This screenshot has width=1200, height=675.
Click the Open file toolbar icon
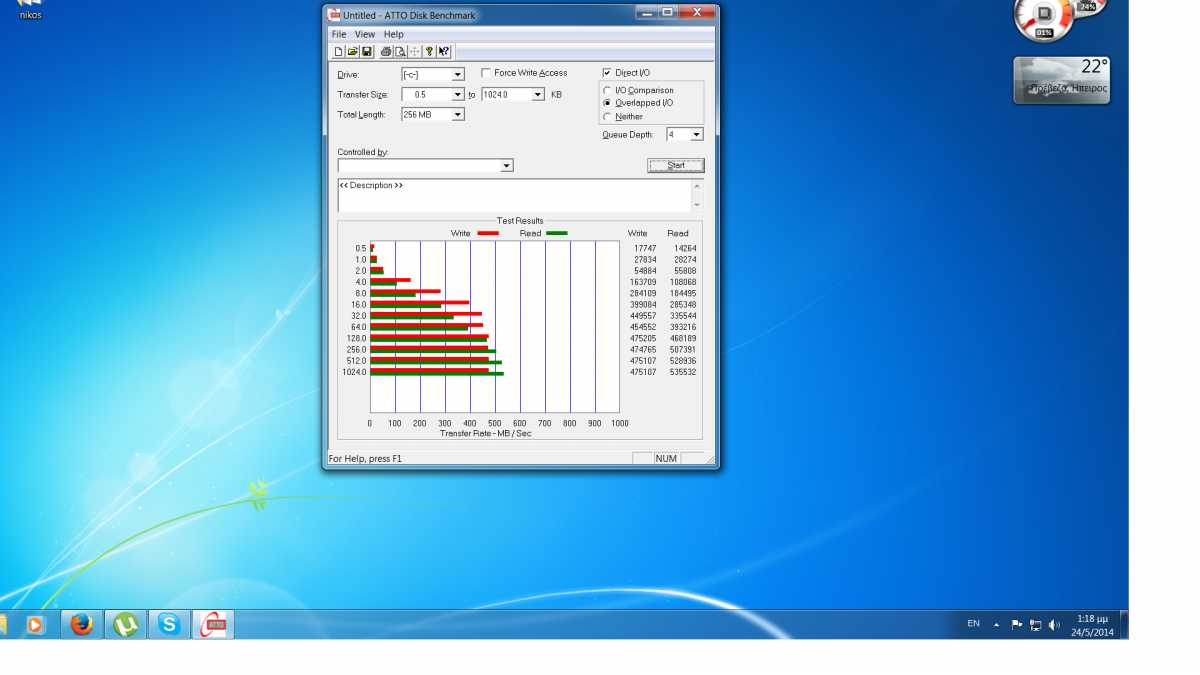(x=352, y=51)
